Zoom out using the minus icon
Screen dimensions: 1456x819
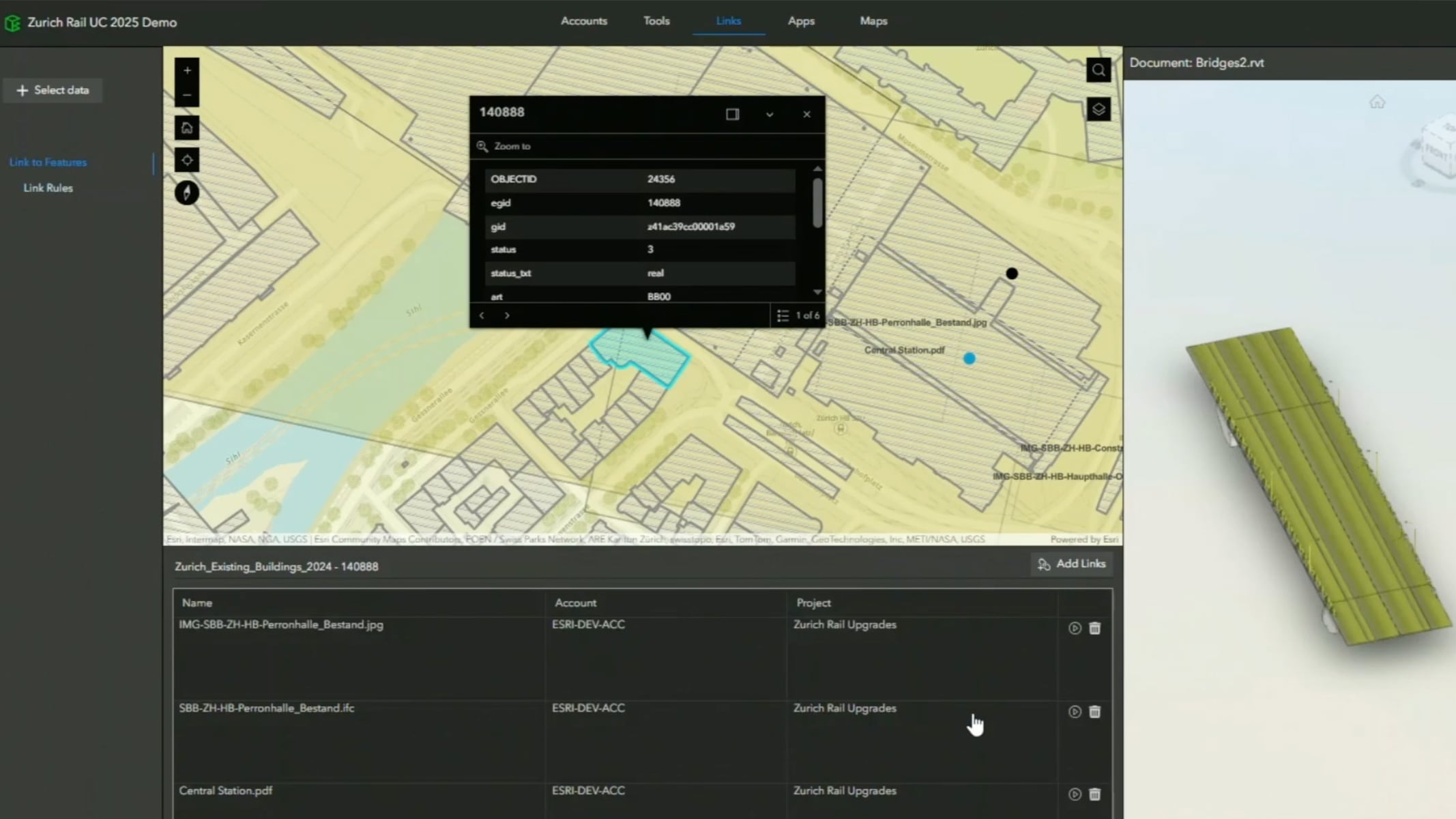(x=187, y=96)
